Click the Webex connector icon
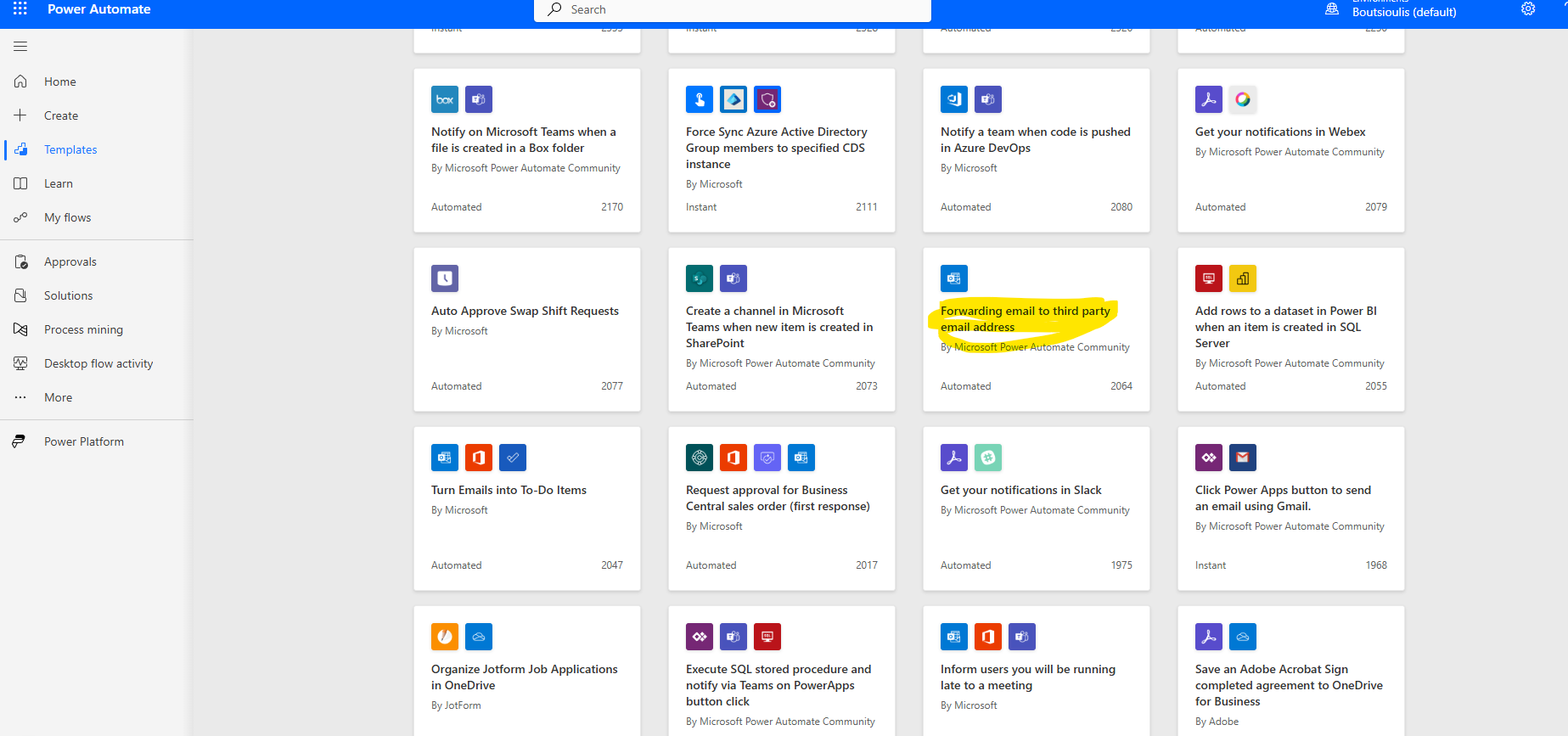Image resolution: width=1568 pixels, height=736 pixels. tap(1243, 99)
